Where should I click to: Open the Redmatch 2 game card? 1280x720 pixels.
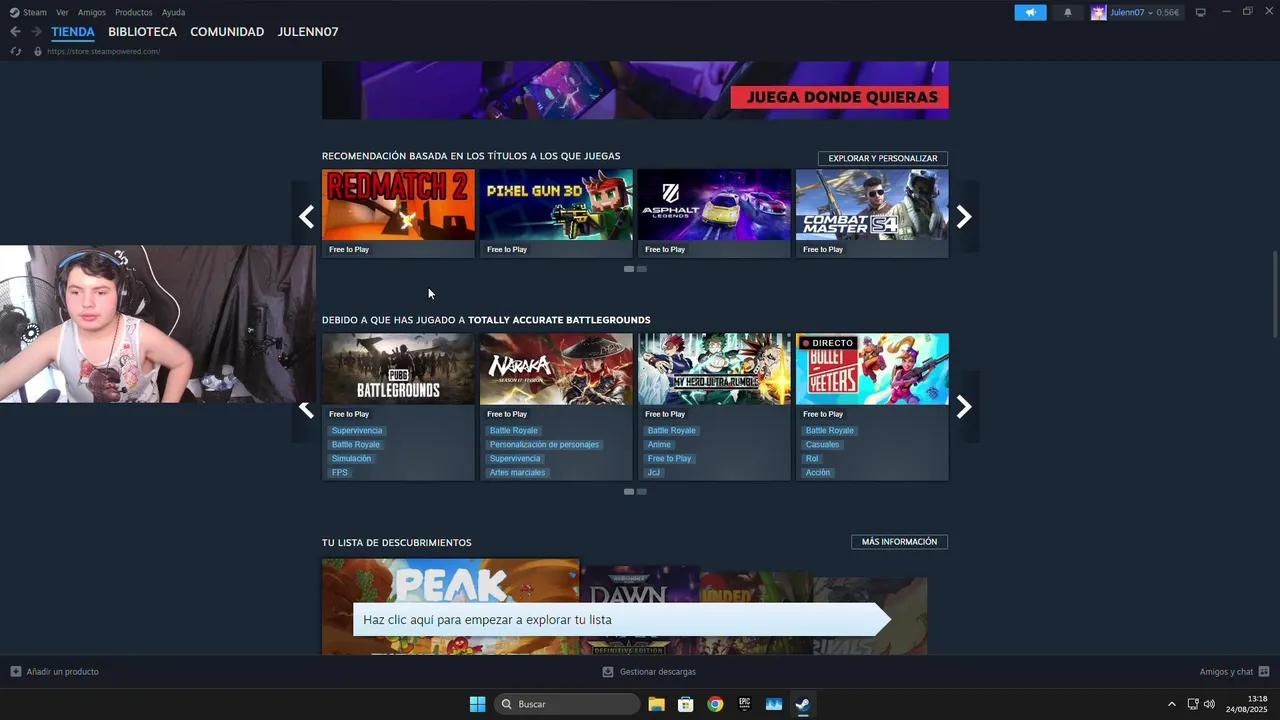pyautogui.click(x=398, y=214)
